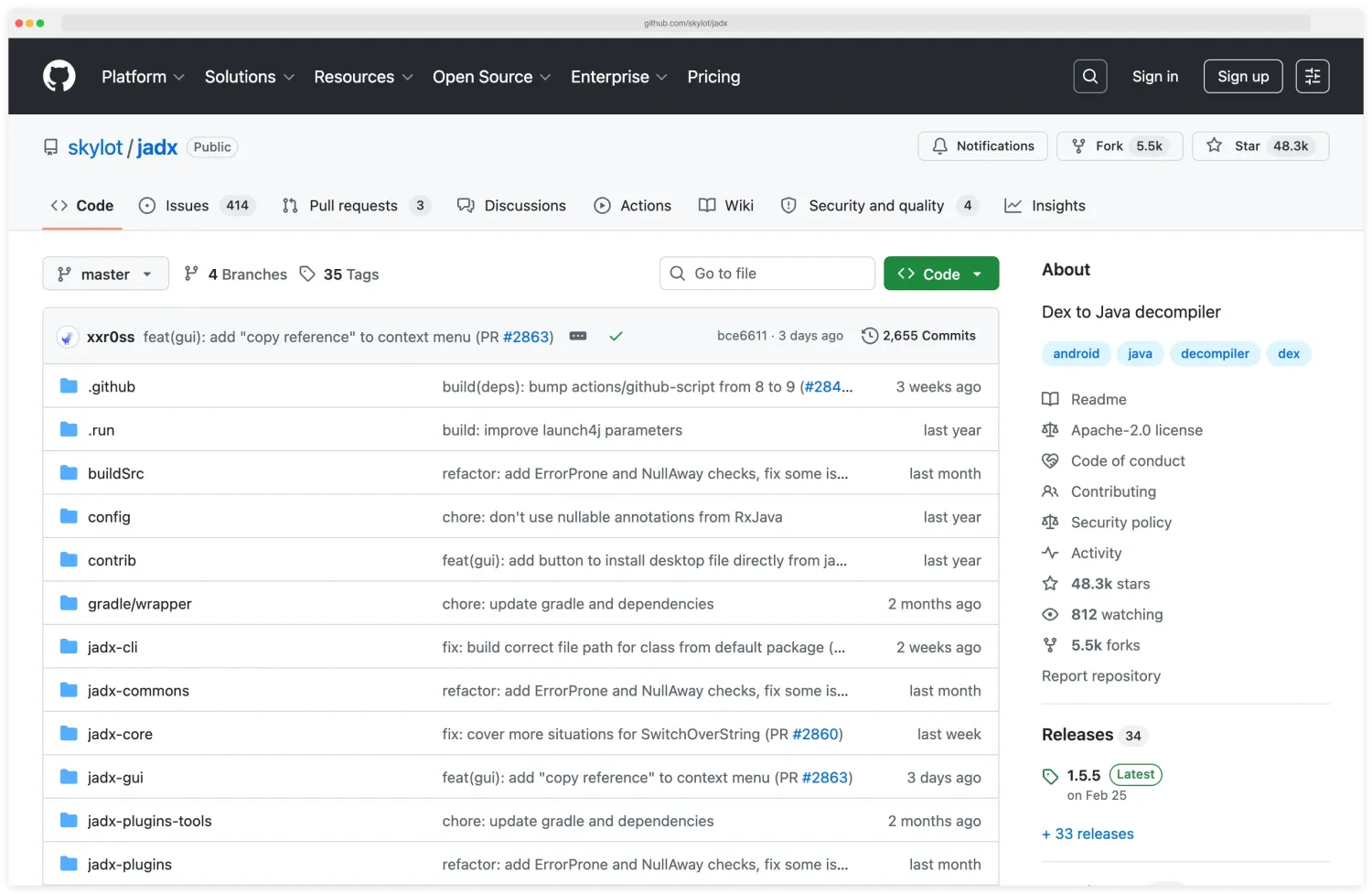Click the bell icon in Notifications
Image resolution: width=1372 pixels, height=894 pixels.
pos(939,146)
